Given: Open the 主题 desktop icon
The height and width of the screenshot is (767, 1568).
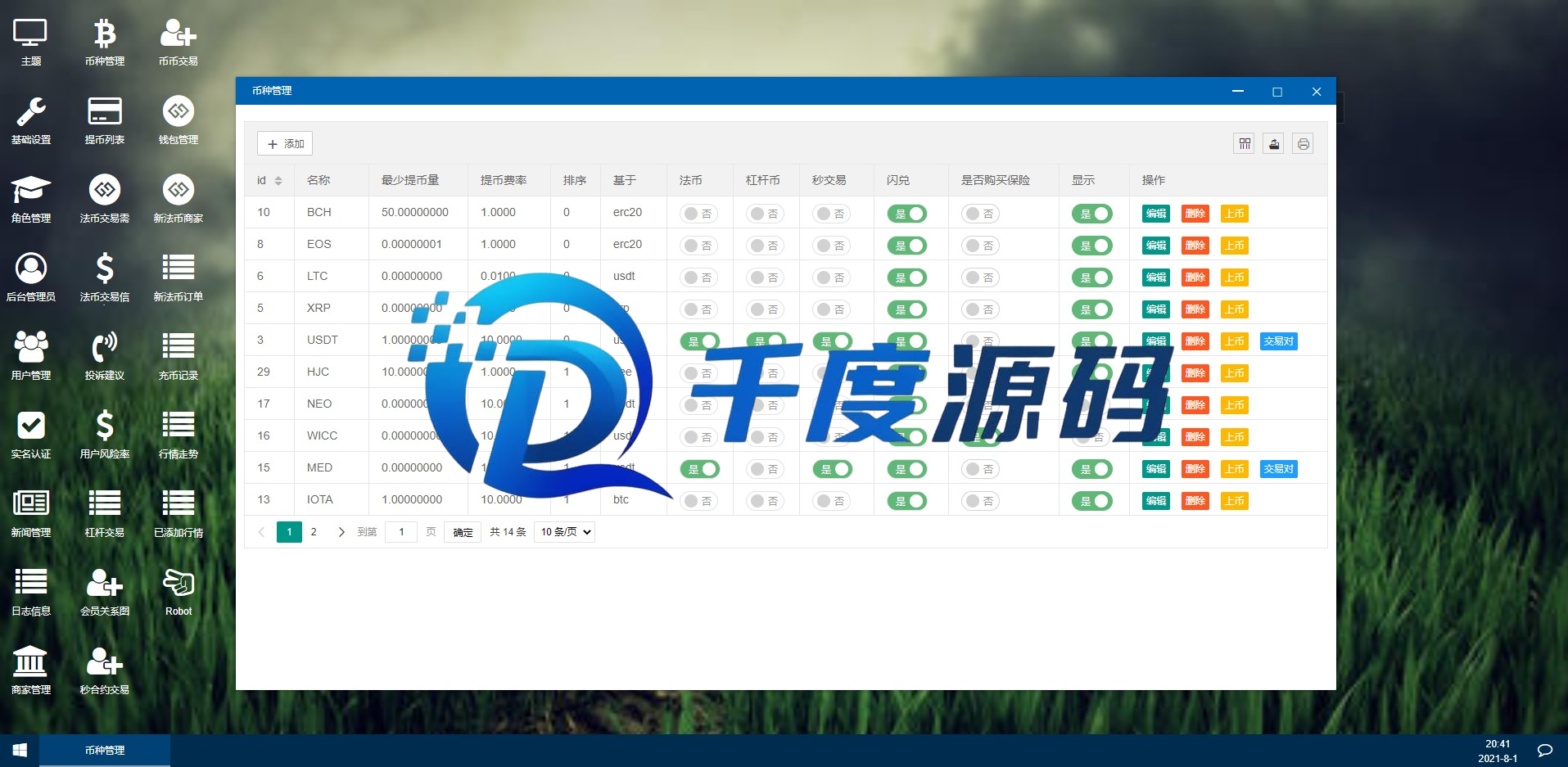Looking at the screenshot, I should [31, 43].
